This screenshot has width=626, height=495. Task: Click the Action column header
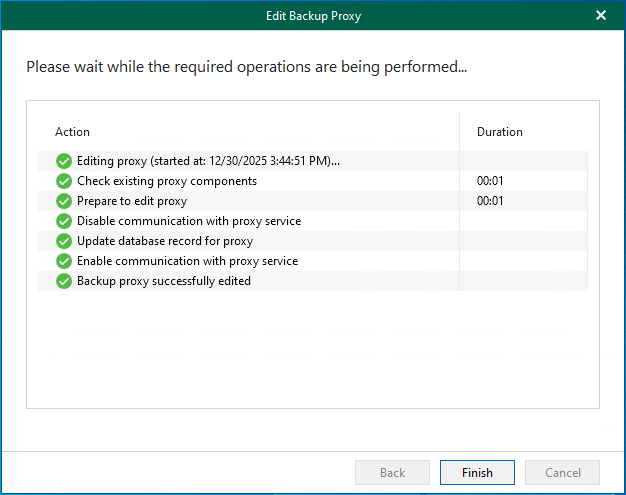[x=72, y=132]
